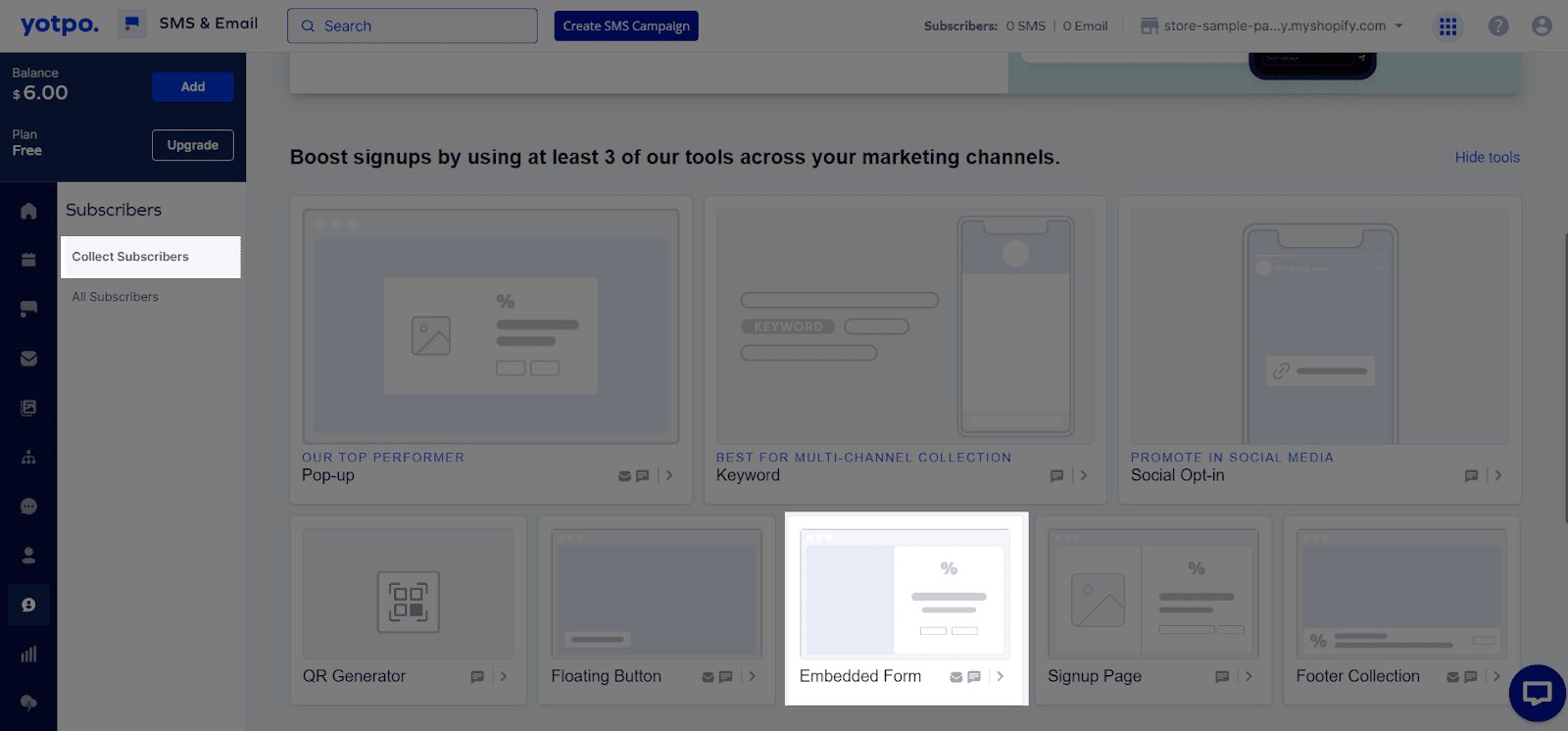Select Collect Subscribers in the submenu
Viewport: 1568px width, 731px height.
pos(150,257)
